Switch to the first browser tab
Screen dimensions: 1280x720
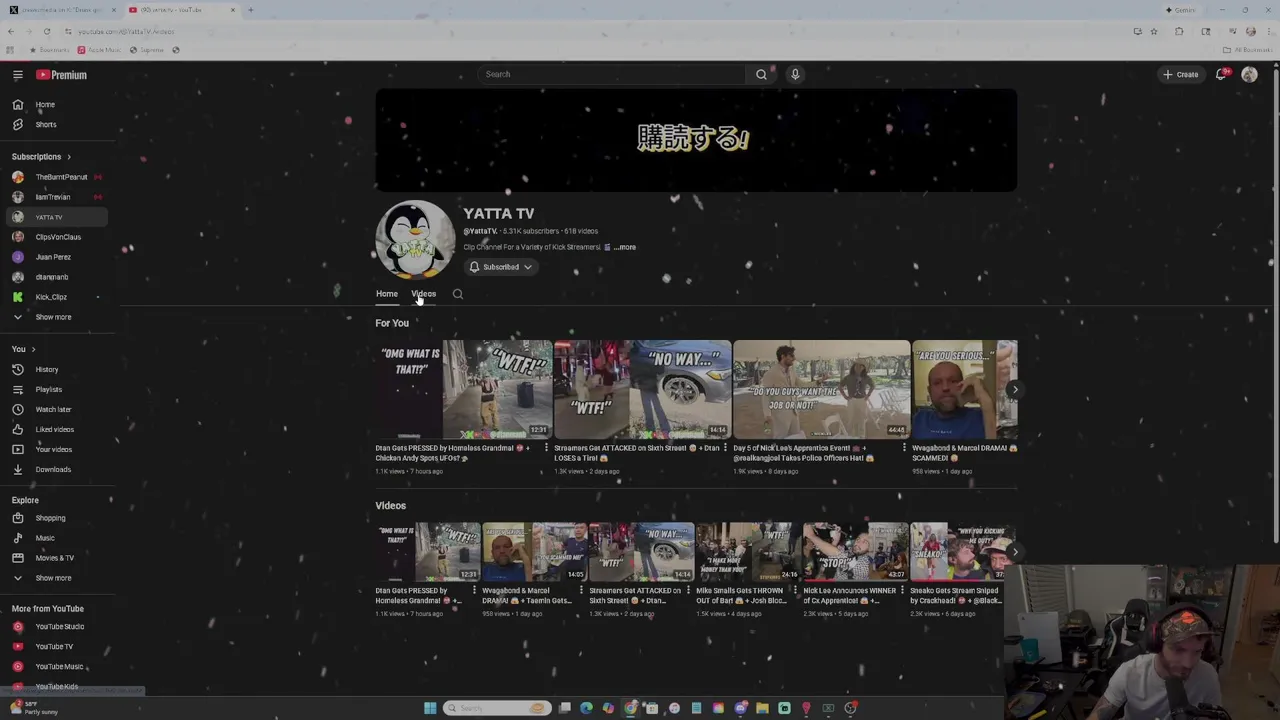point(62,10)
